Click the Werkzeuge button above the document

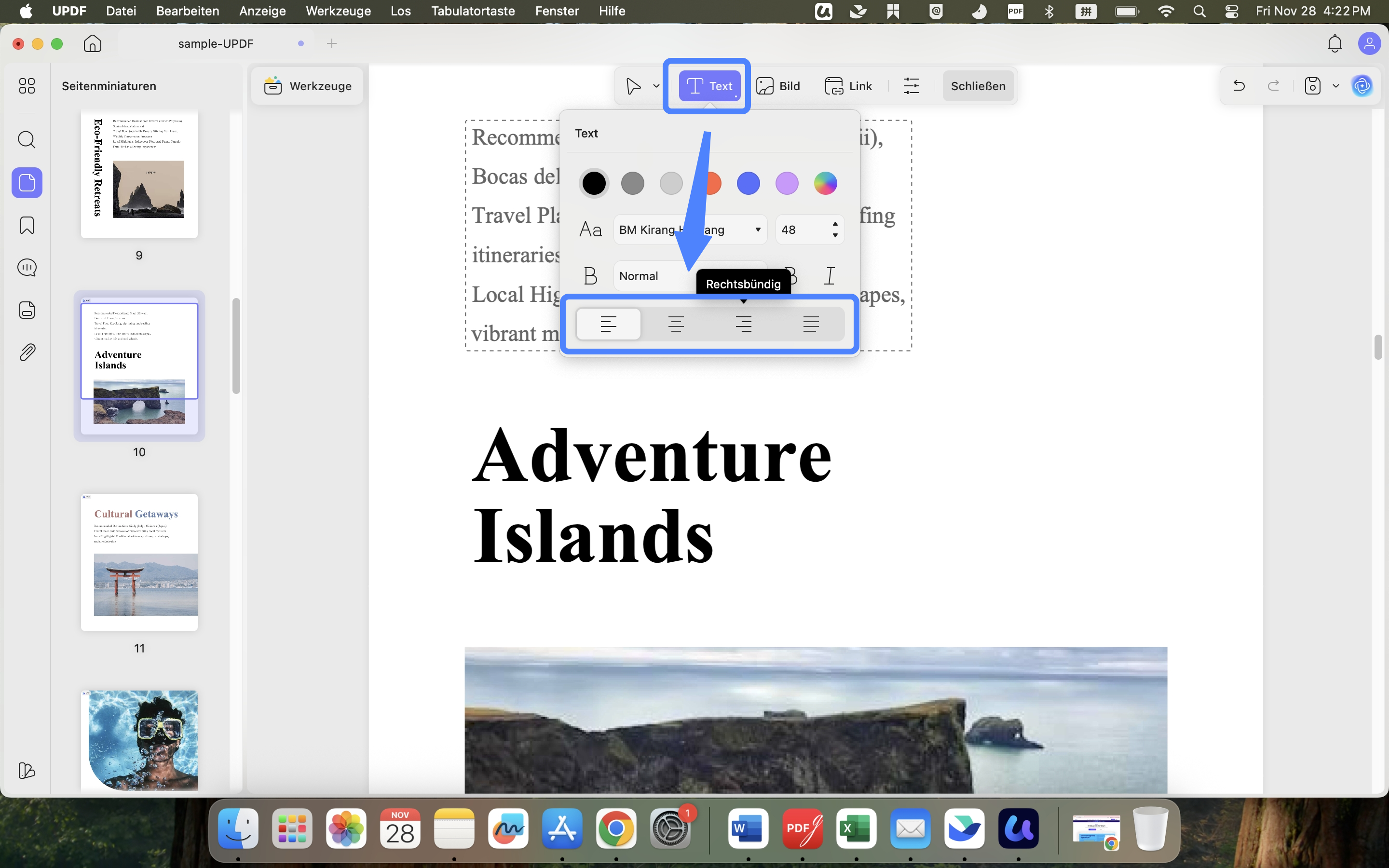click(307, 85)
